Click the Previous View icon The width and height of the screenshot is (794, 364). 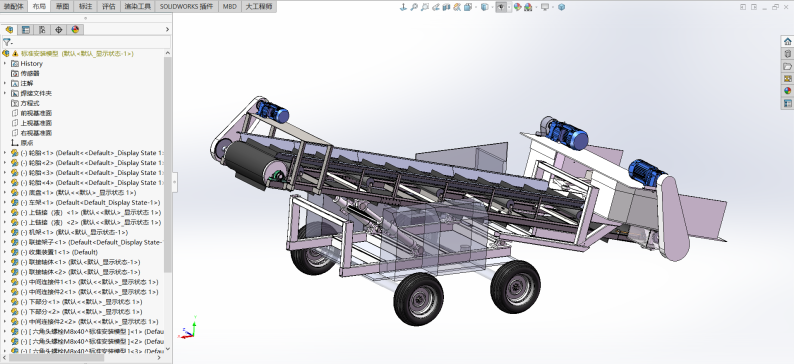coord(435,7)
